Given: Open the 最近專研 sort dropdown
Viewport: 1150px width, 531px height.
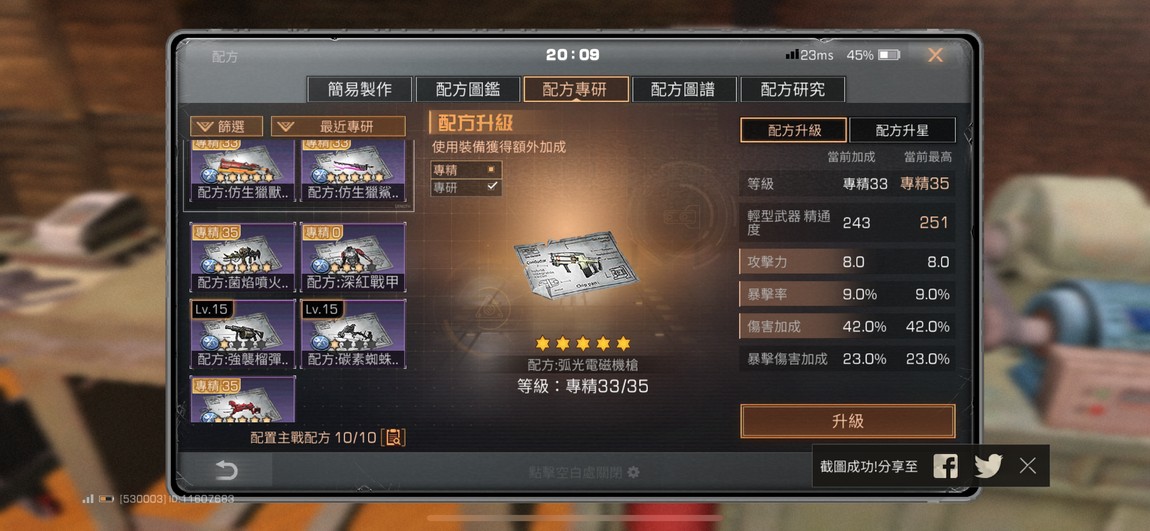Looking at the screenshot, I should click(x=337, y=126).
